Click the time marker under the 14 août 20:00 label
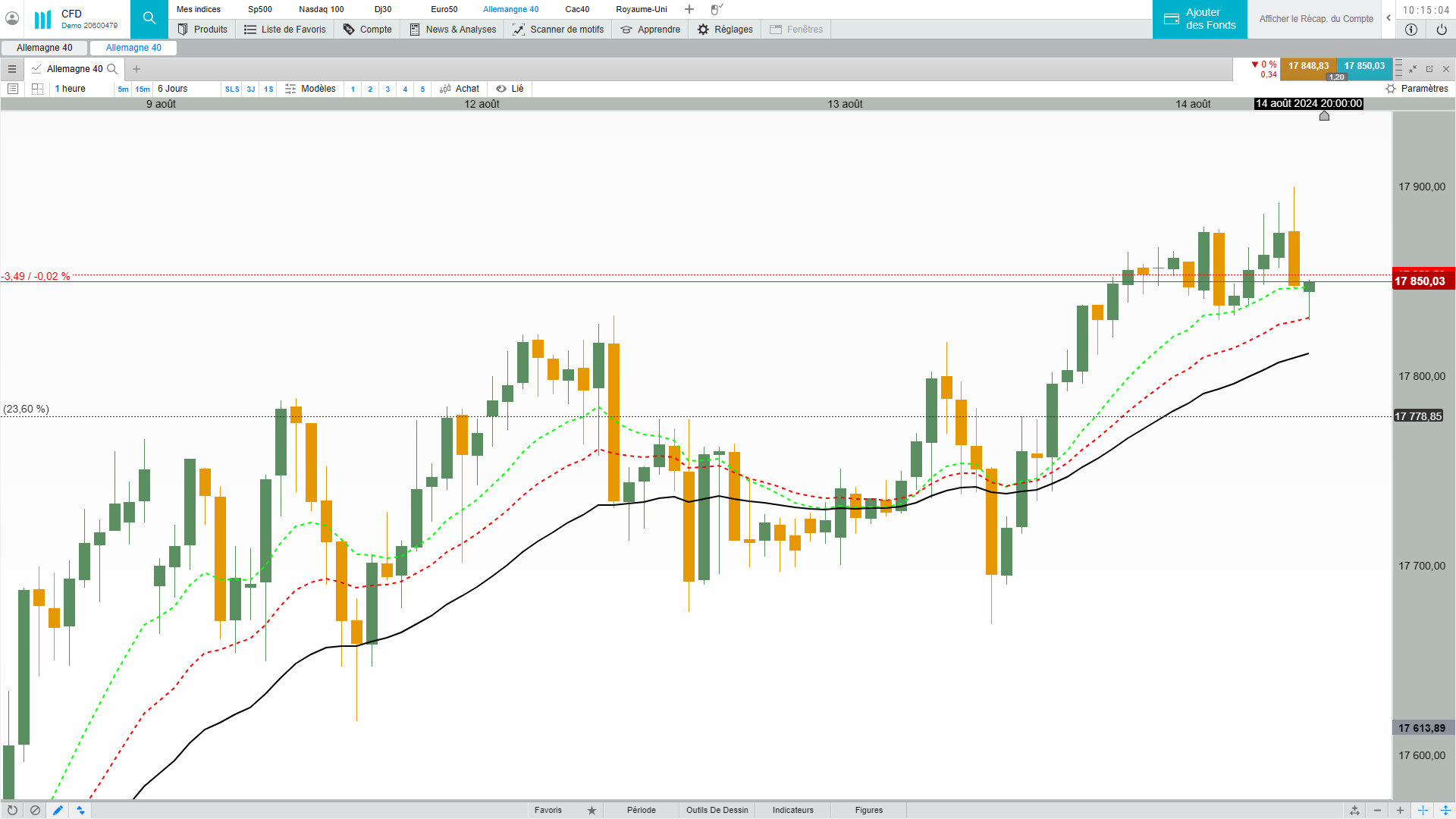The width and height of the screenshot is (1456, 819). click(x=1324, y=116)
